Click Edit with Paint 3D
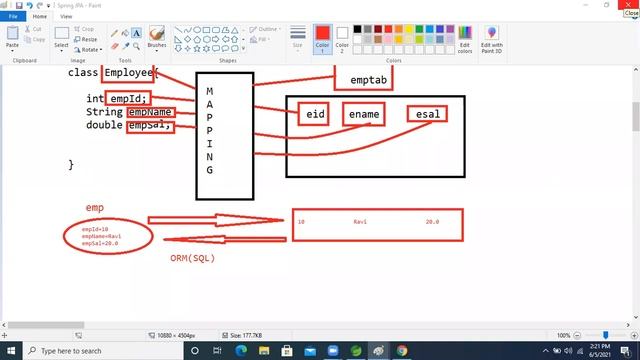The image size is (640, 360). (491, 39)
